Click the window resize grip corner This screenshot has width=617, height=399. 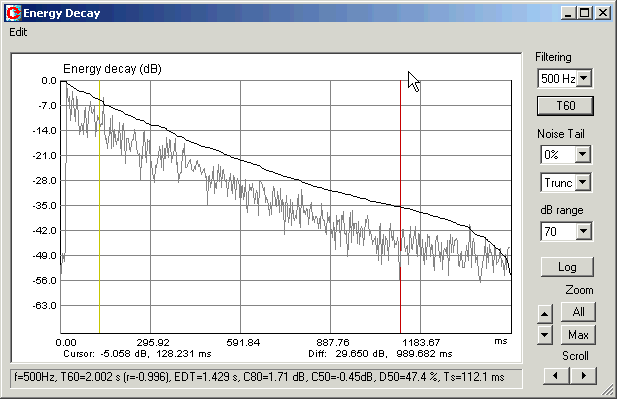pyautogui.click(x=608, y=390)
